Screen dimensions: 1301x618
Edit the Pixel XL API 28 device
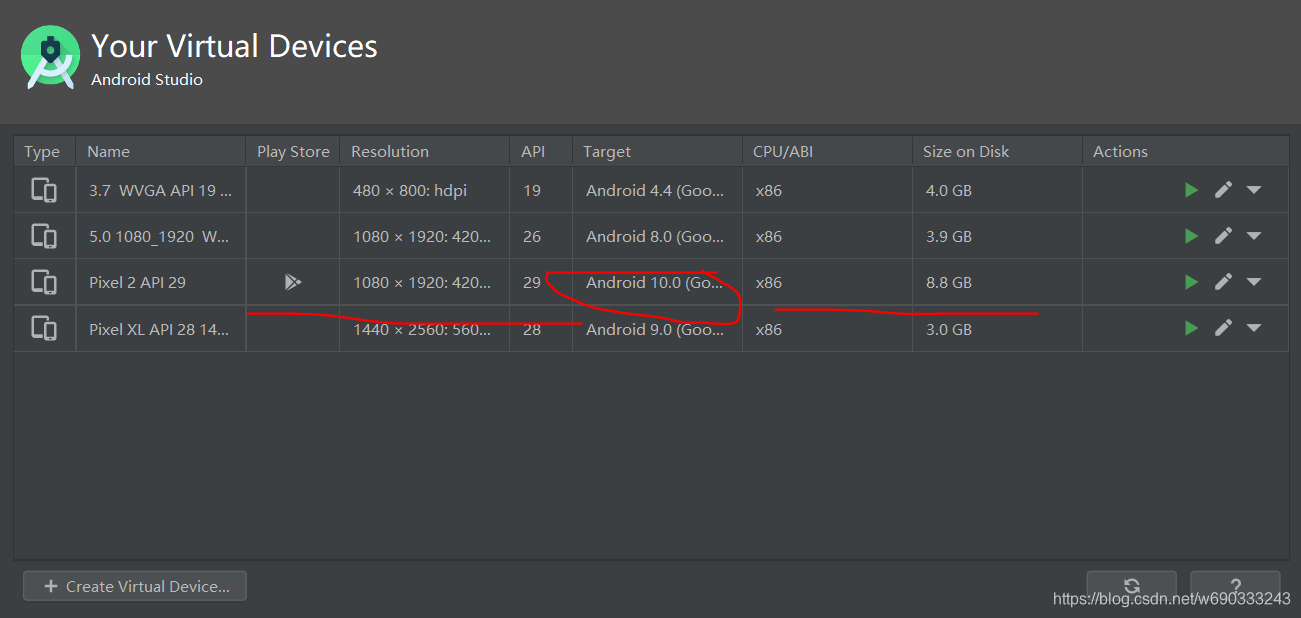[x=1223, y=328]
